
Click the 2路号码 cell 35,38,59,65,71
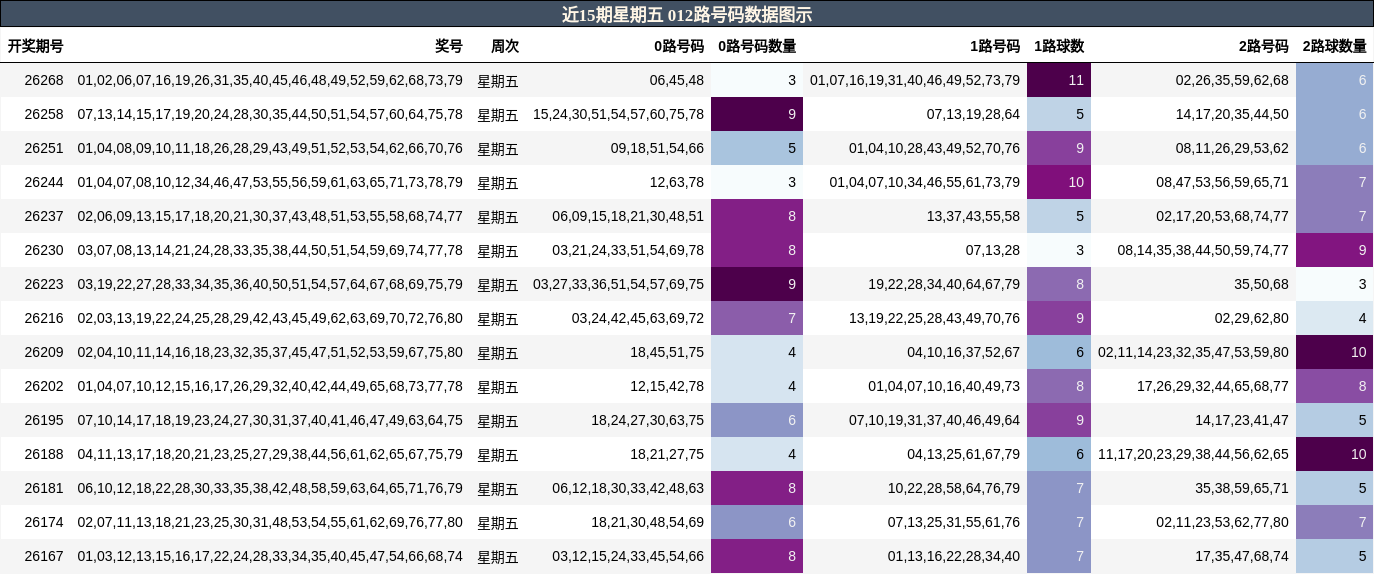coord(1242,488)
